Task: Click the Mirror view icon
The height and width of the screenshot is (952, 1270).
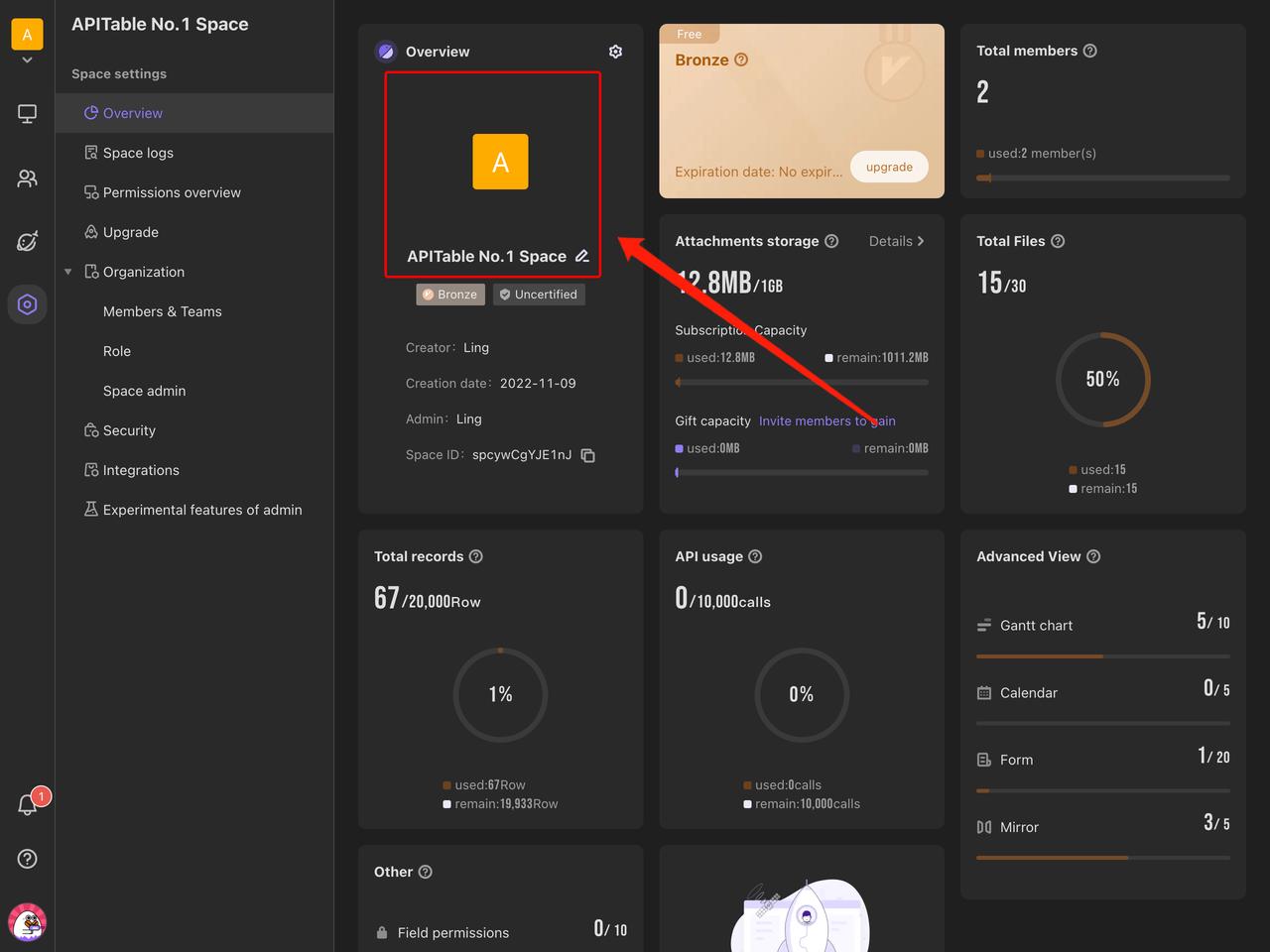Action: click(984, 827)
